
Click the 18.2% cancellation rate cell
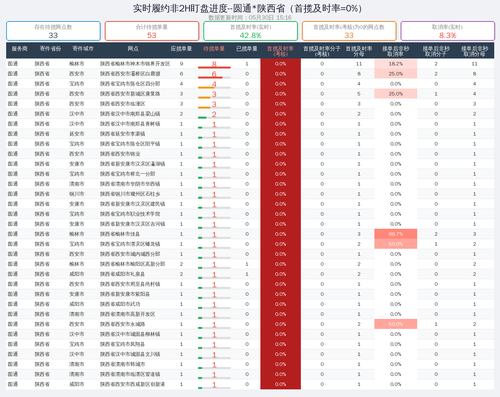coord(396,64)
